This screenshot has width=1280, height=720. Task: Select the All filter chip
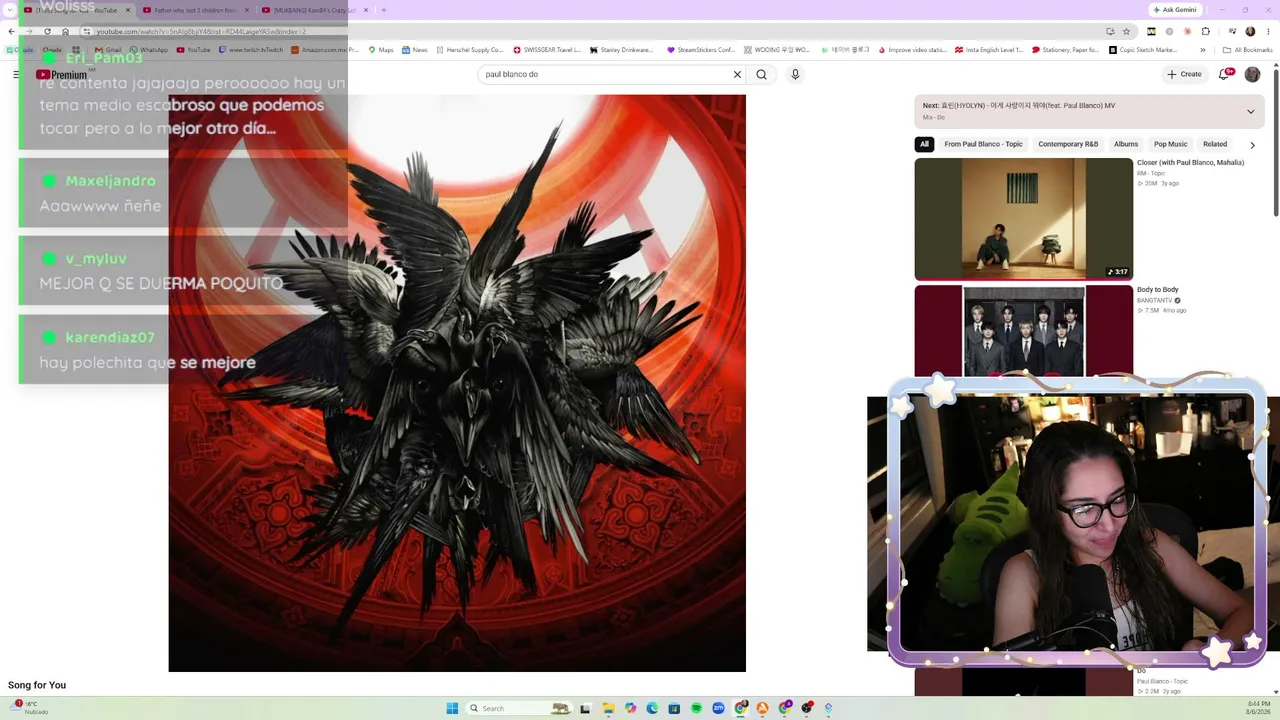924,144
